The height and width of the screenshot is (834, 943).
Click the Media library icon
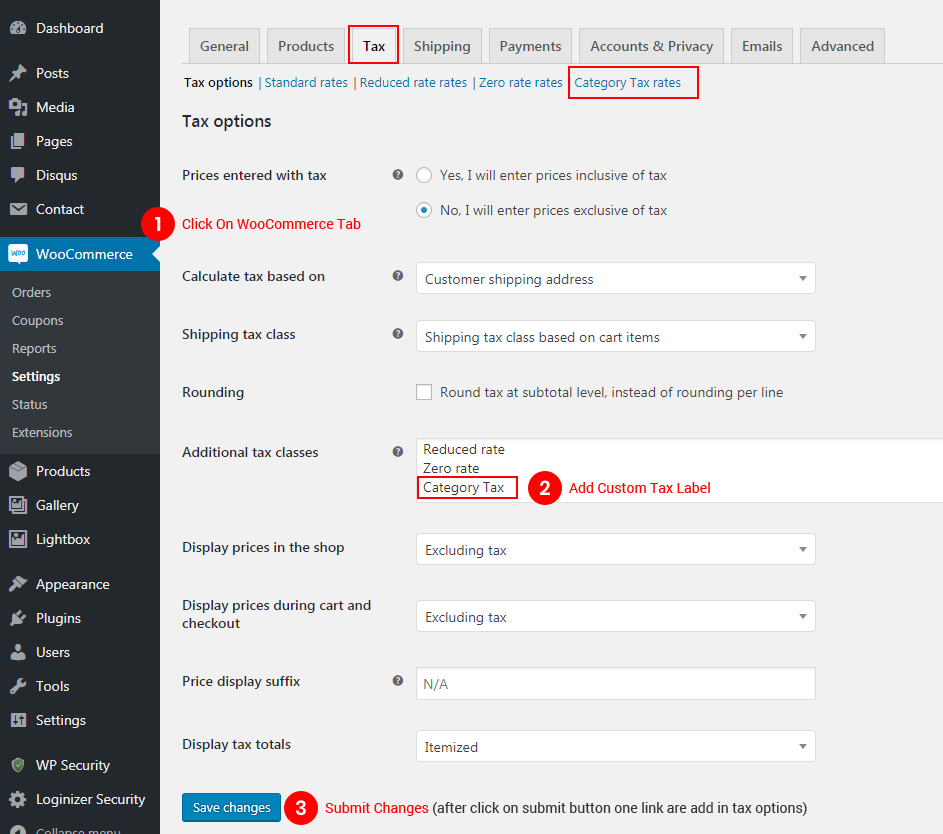click(x=18, y=107)
